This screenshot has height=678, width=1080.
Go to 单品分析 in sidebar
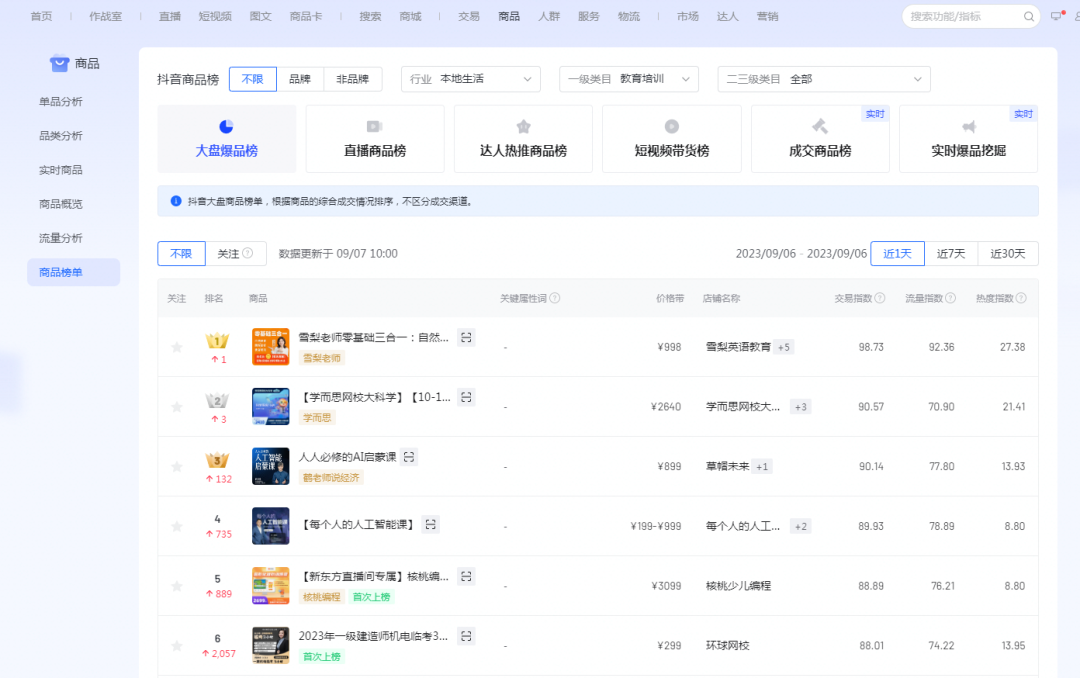coord(61,101)
